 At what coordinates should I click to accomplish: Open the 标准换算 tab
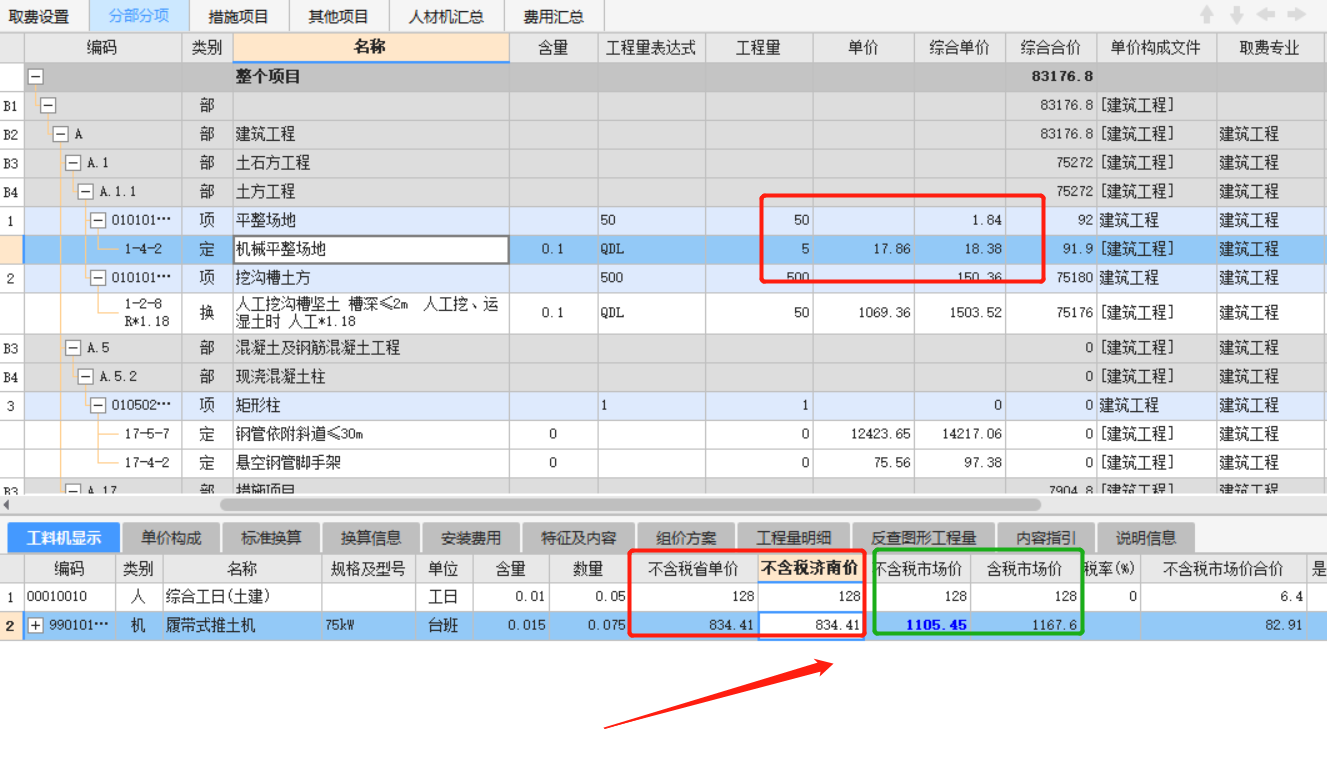pyautogui.click(x=271, y=538)
